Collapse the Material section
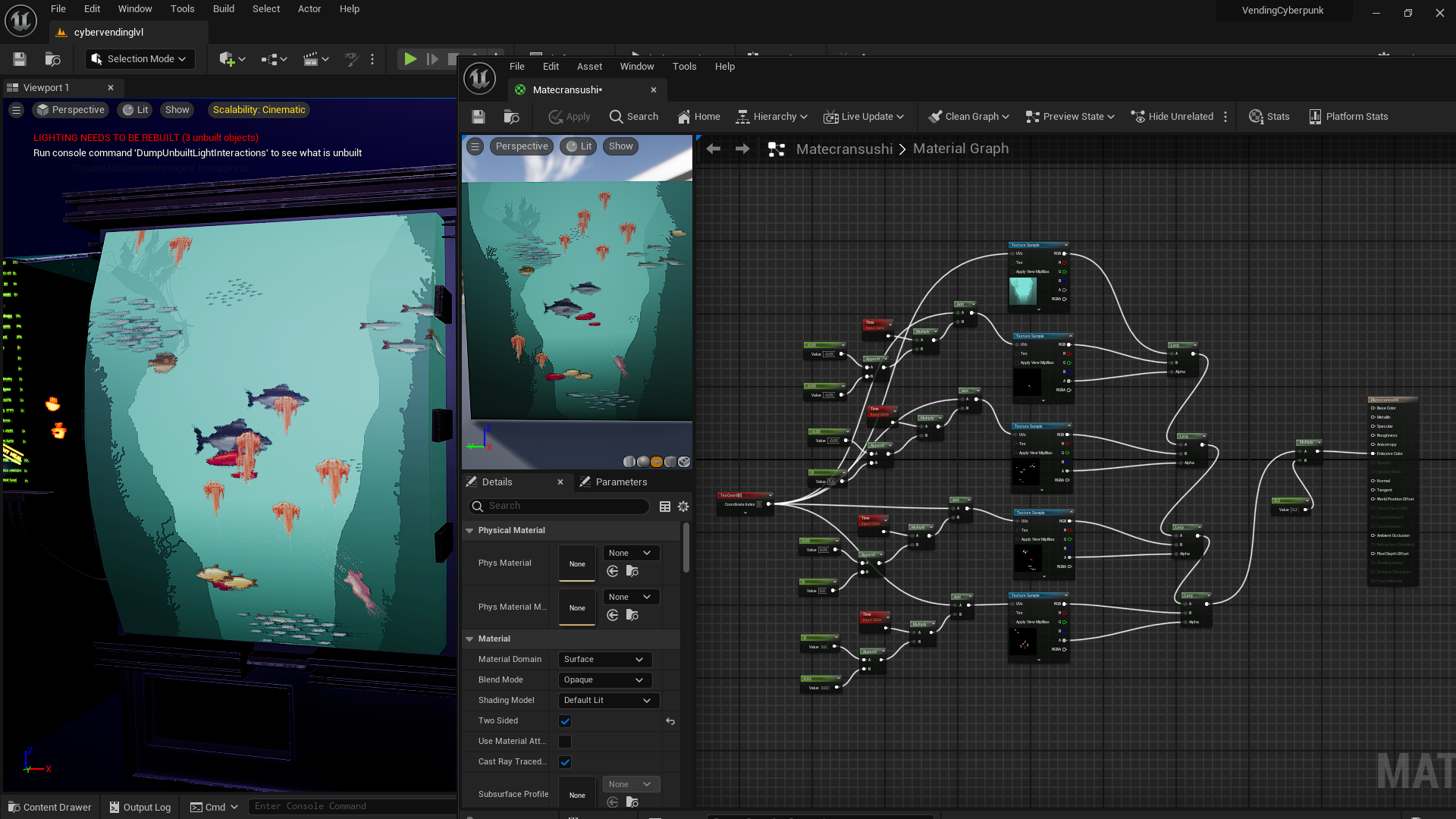This screenshot has width=1456, height=819. [469, 639]
